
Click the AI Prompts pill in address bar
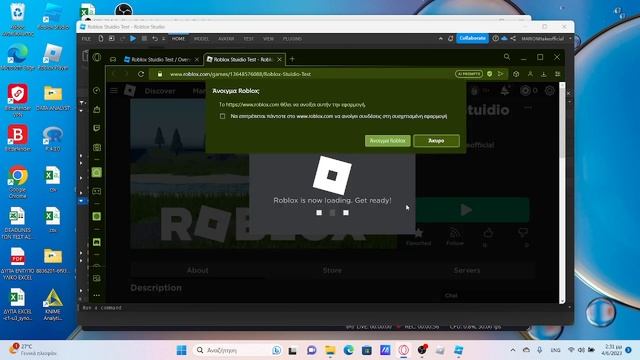click(x=469, y=74)
